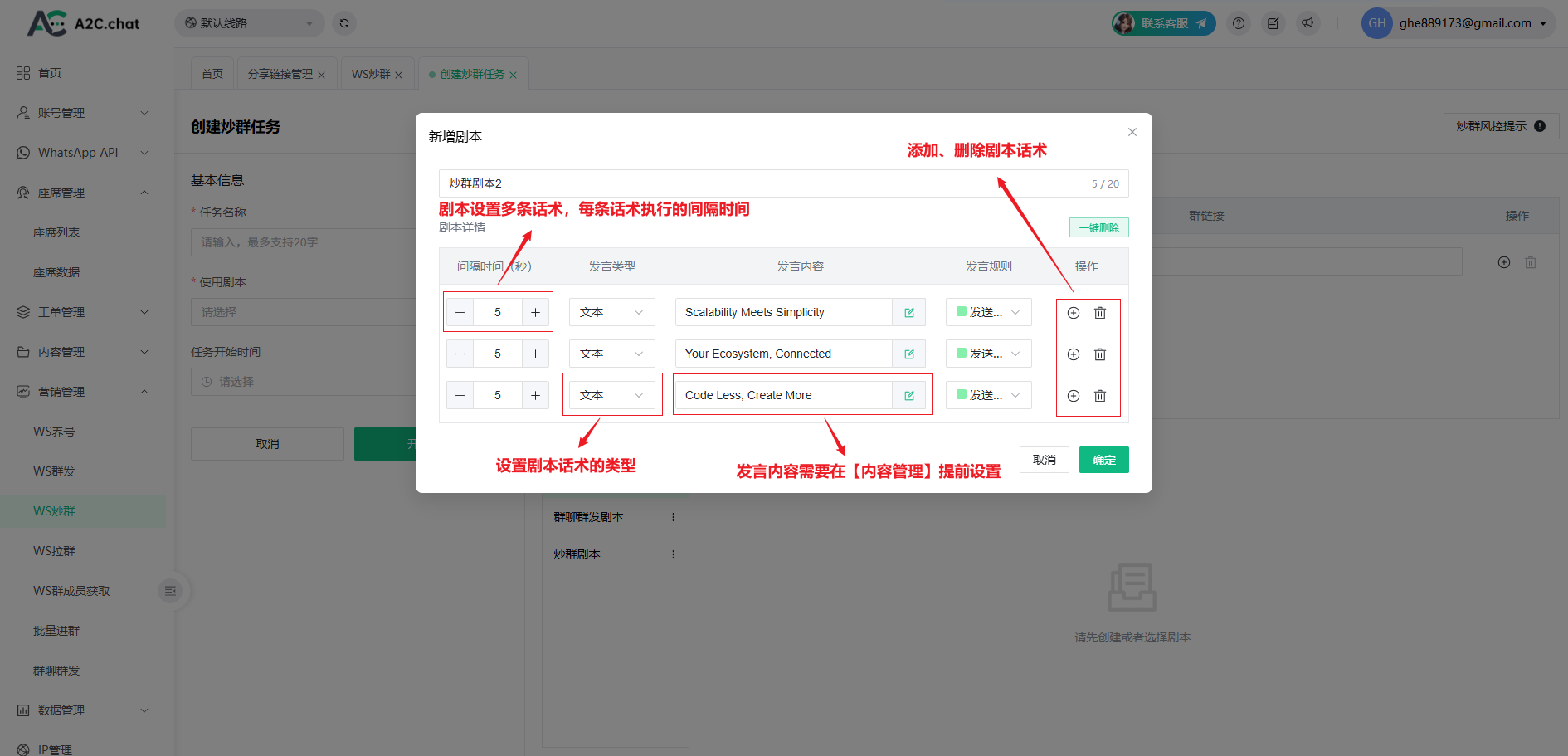Open the first row 文本 type dropdown

(611, 313)
